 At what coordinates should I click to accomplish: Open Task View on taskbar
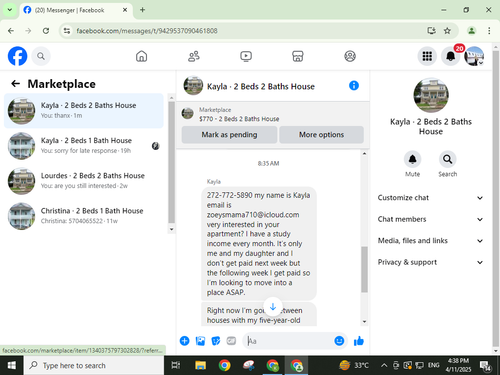176,365
